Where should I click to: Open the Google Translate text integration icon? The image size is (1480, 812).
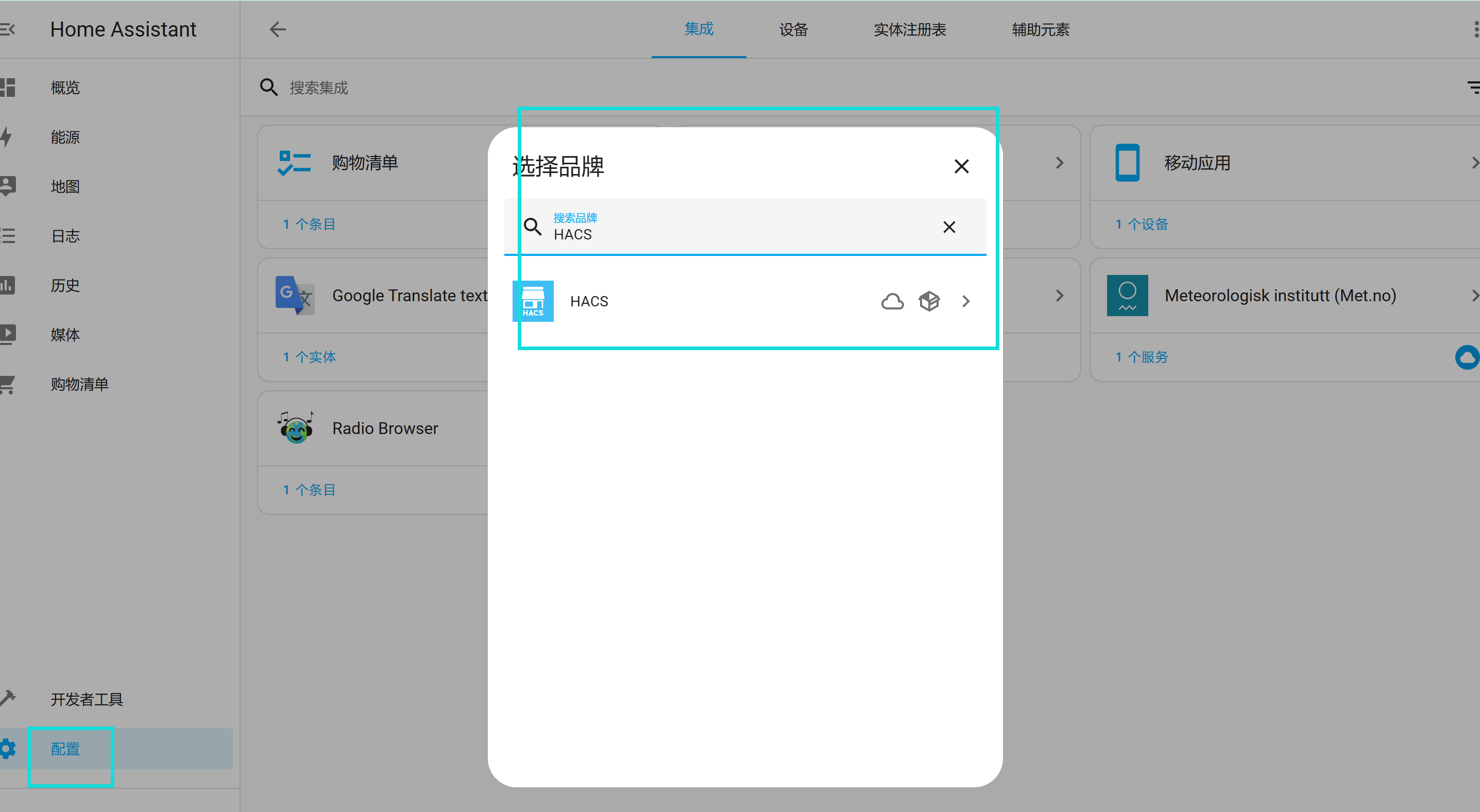point(294,295)
